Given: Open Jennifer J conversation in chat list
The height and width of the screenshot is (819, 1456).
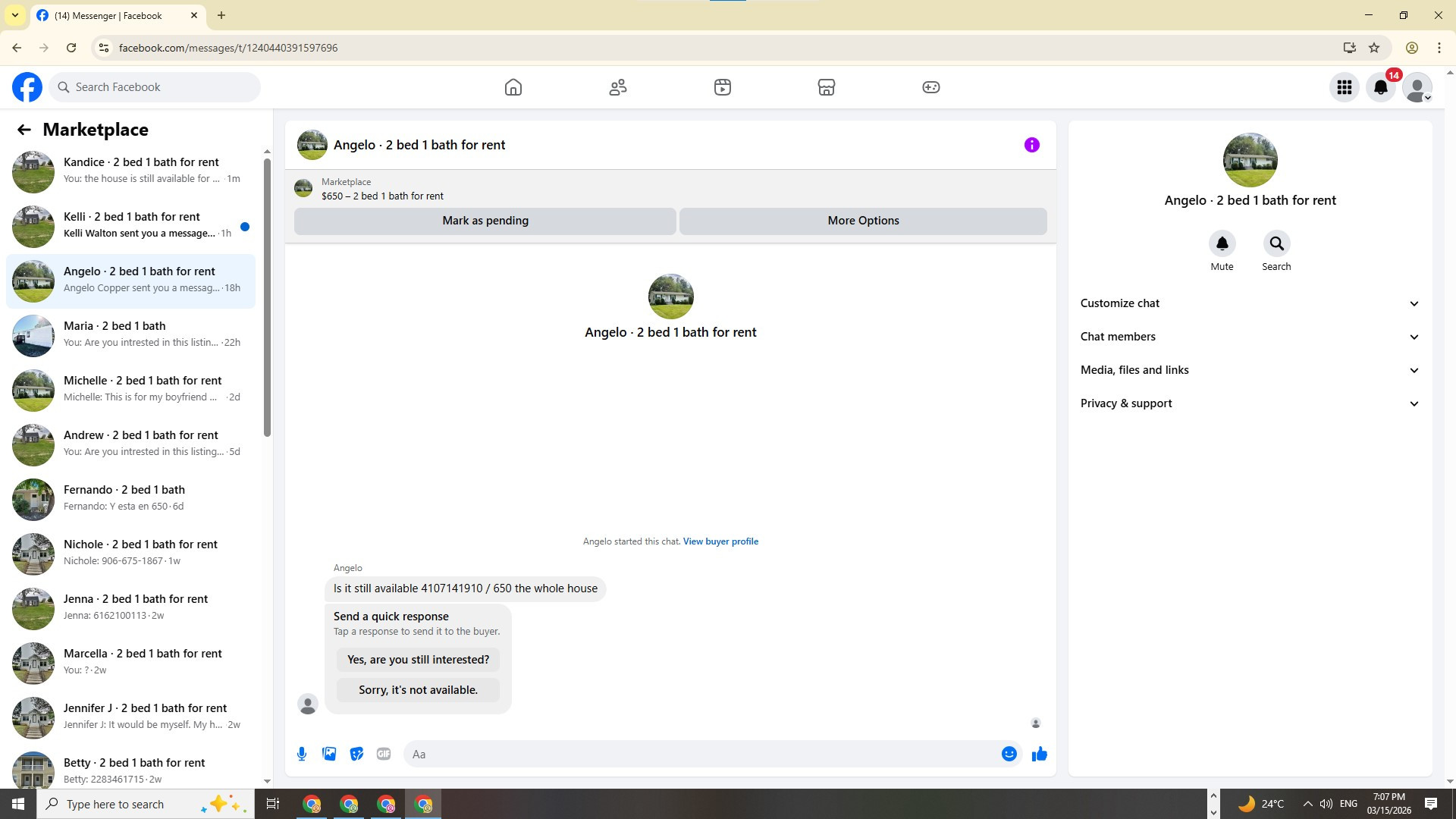Looking at the screenshot, I should (x=130, y=717).
